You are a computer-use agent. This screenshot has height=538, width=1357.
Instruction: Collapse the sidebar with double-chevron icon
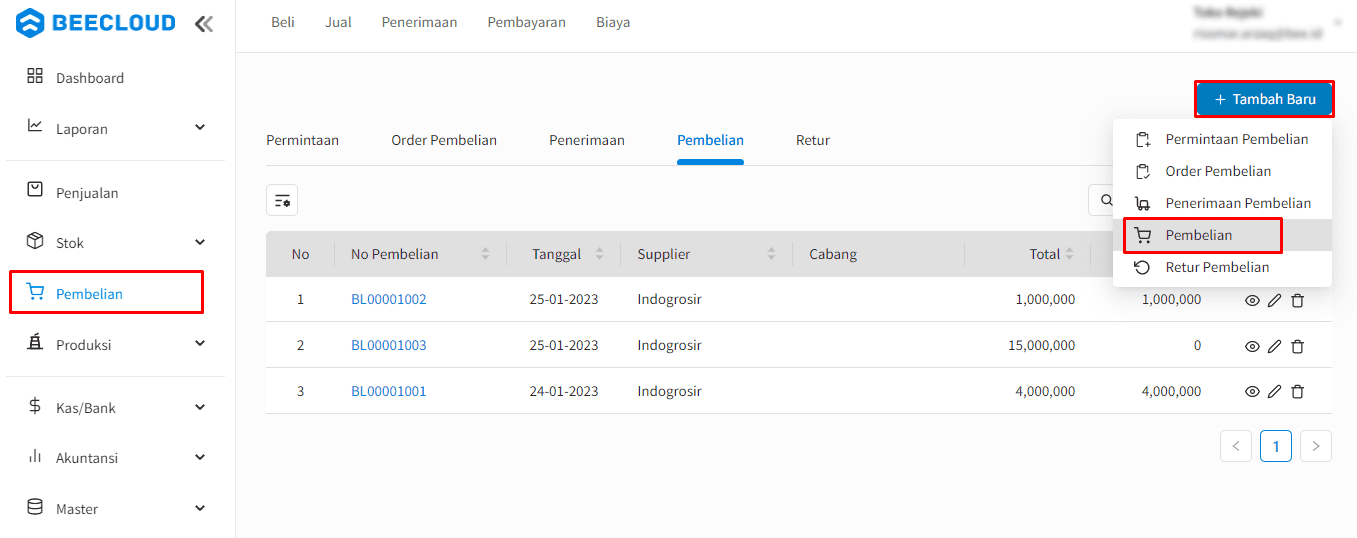tap(204, 24)
